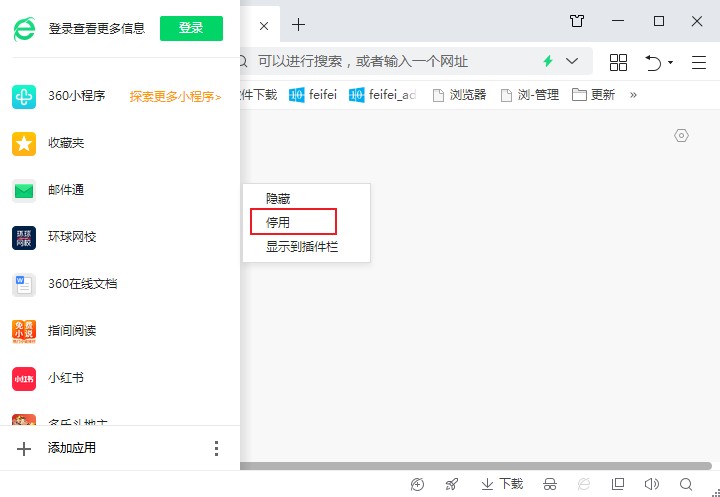Click the accelerator circular status icon

[x=417, y=484]
